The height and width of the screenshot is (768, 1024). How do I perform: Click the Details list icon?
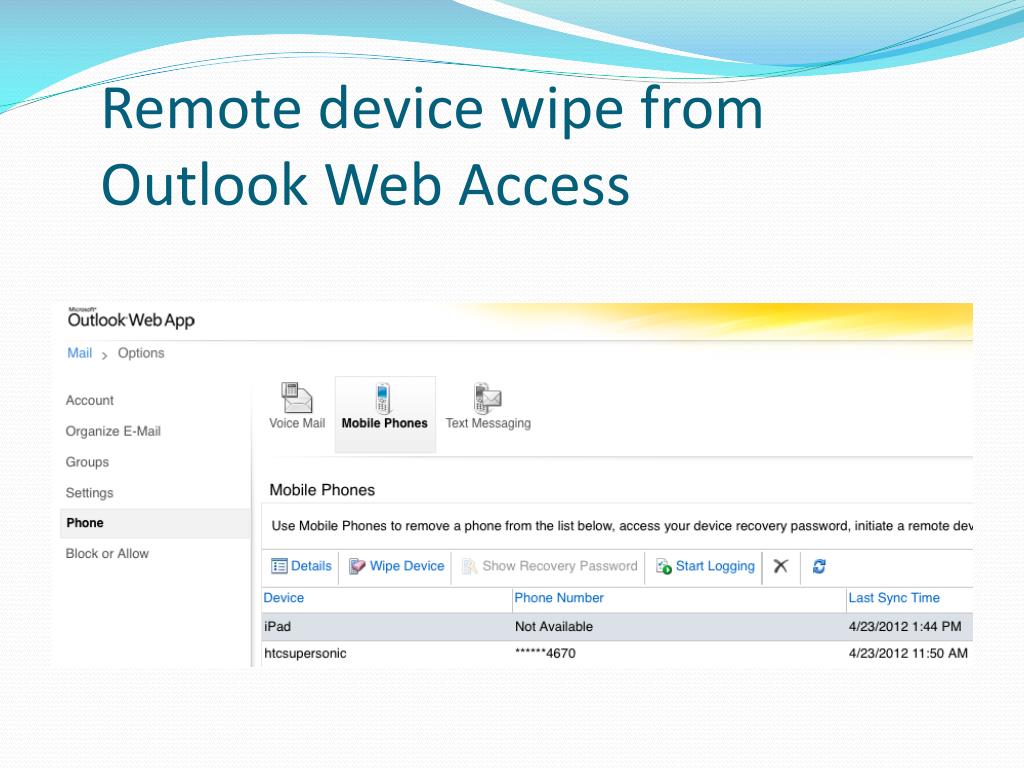click(x=279, y=566)
